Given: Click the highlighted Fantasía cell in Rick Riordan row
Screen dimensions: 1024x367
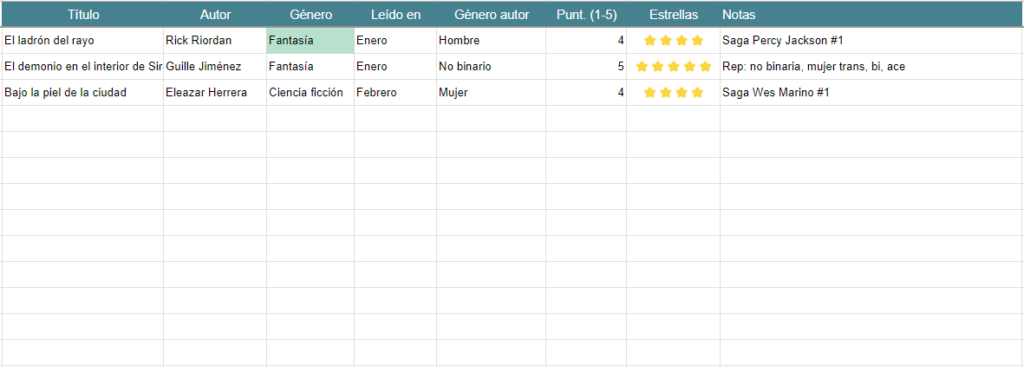Looking at the screenshot, I should pos(310,40).
